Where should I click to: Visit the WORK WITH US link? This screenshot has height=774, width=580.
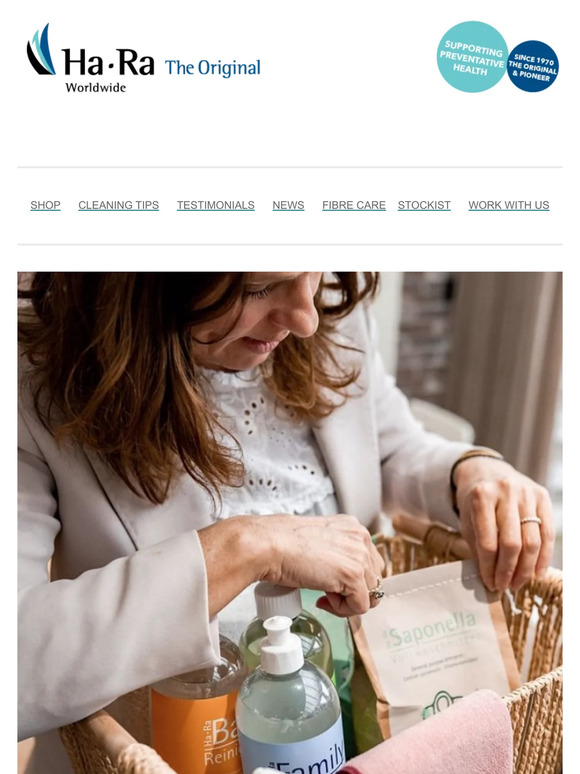pos(508,205)
